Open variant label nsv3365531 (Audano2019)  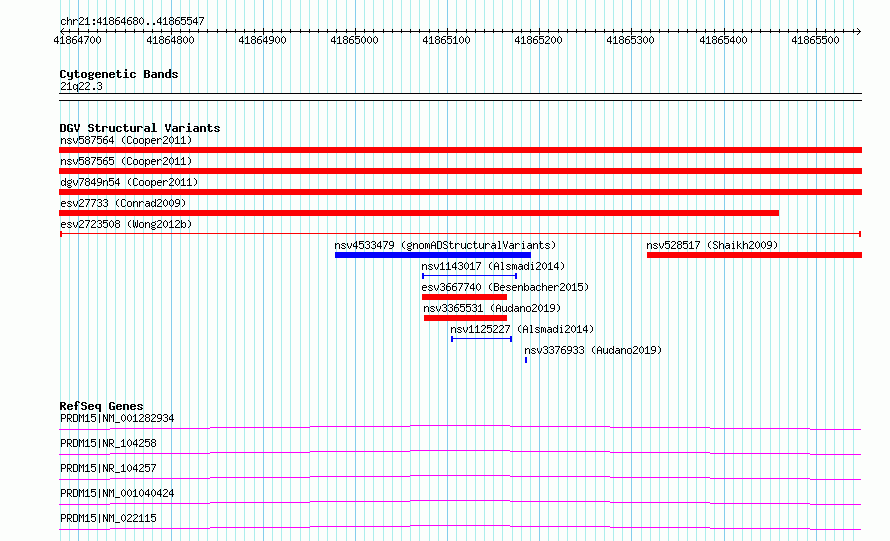click(492, 308)
